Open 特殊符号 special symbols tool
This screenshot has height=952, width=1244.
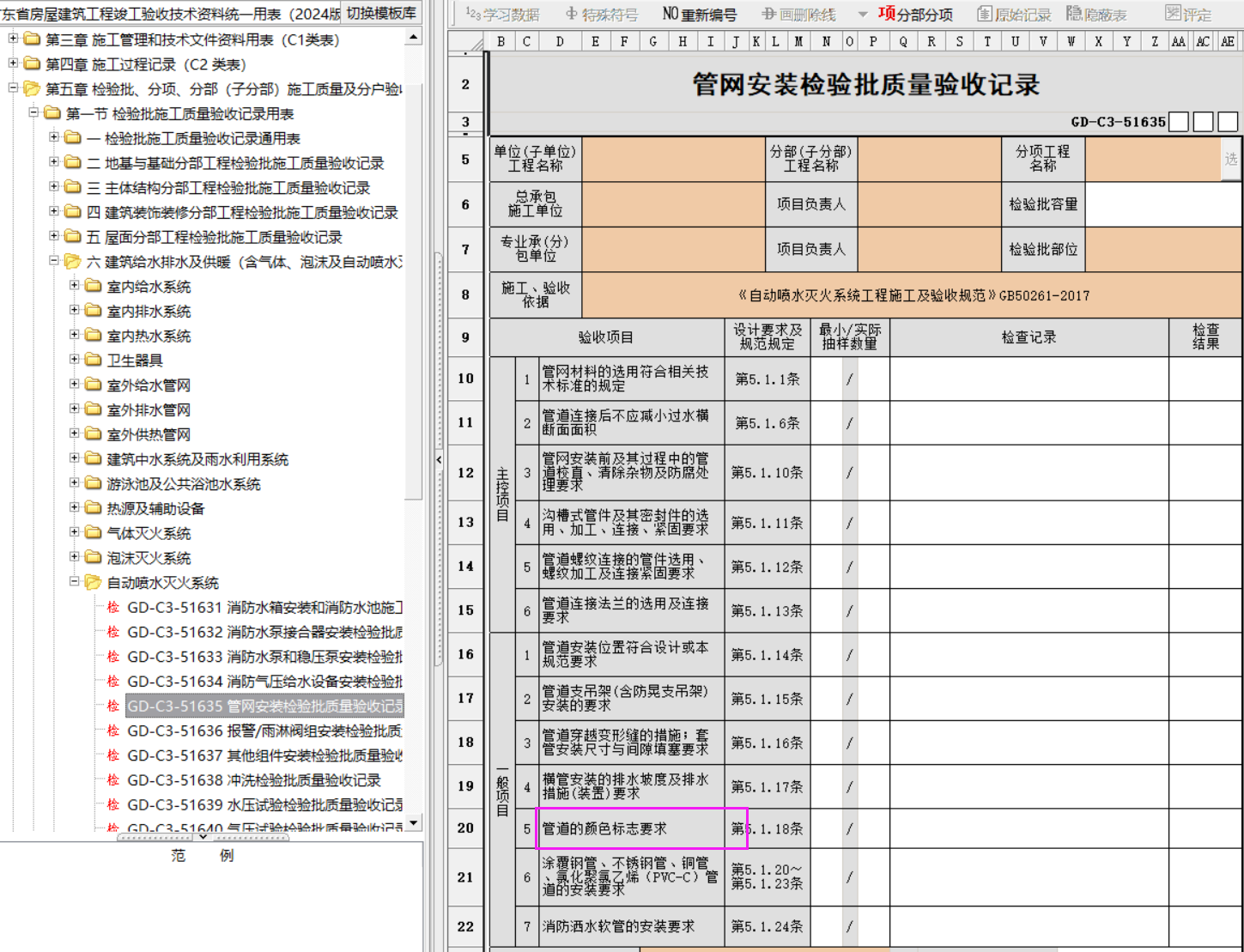(602, 14)
